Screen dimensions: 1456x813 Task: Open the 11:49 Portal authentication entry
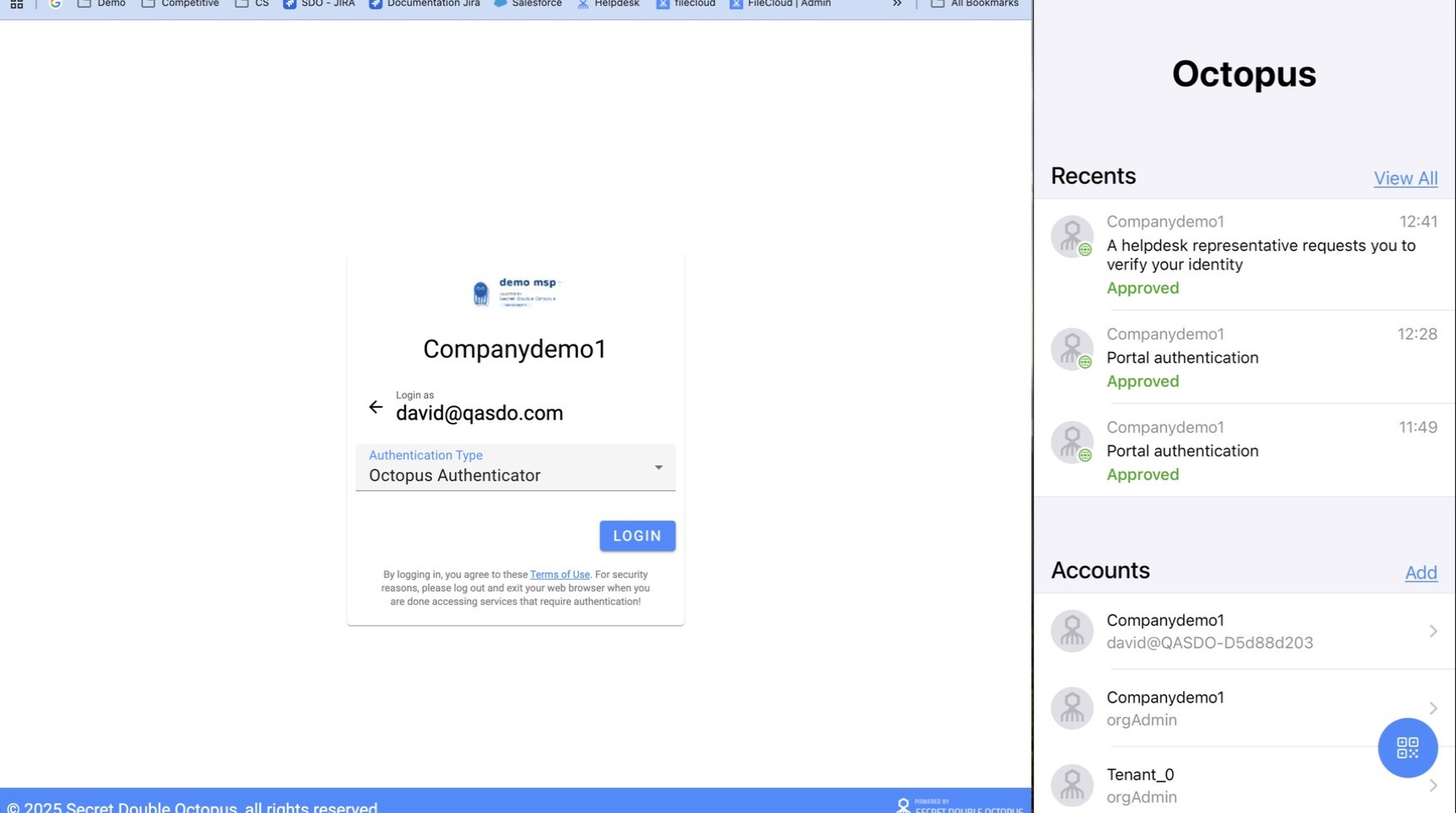point(1245,451)
